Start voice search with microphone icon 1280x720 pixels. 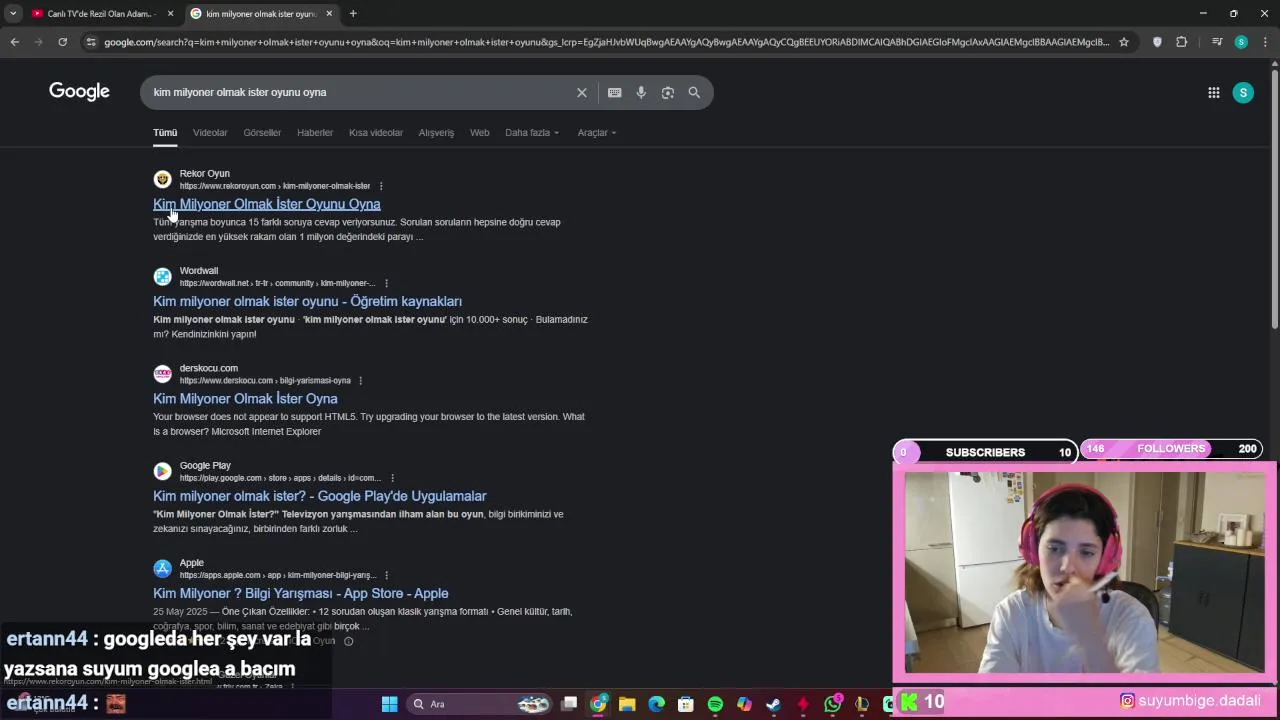[641, 92]
